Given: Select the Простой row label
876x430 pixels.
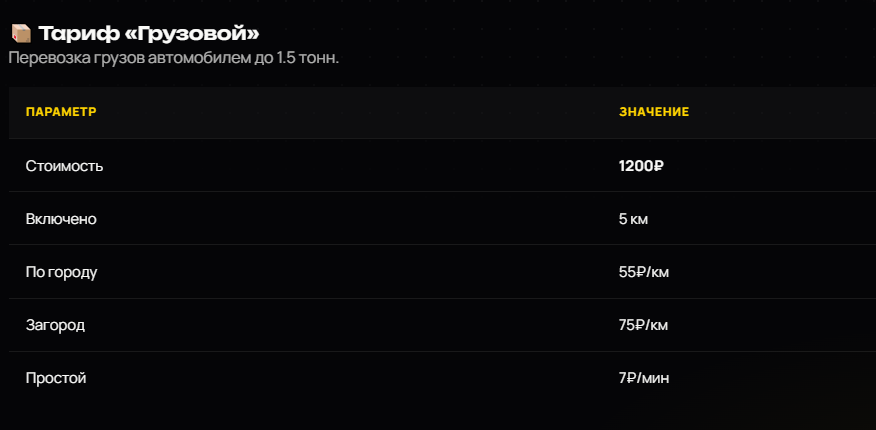Looking at the screenshot, I should [56, 378].
